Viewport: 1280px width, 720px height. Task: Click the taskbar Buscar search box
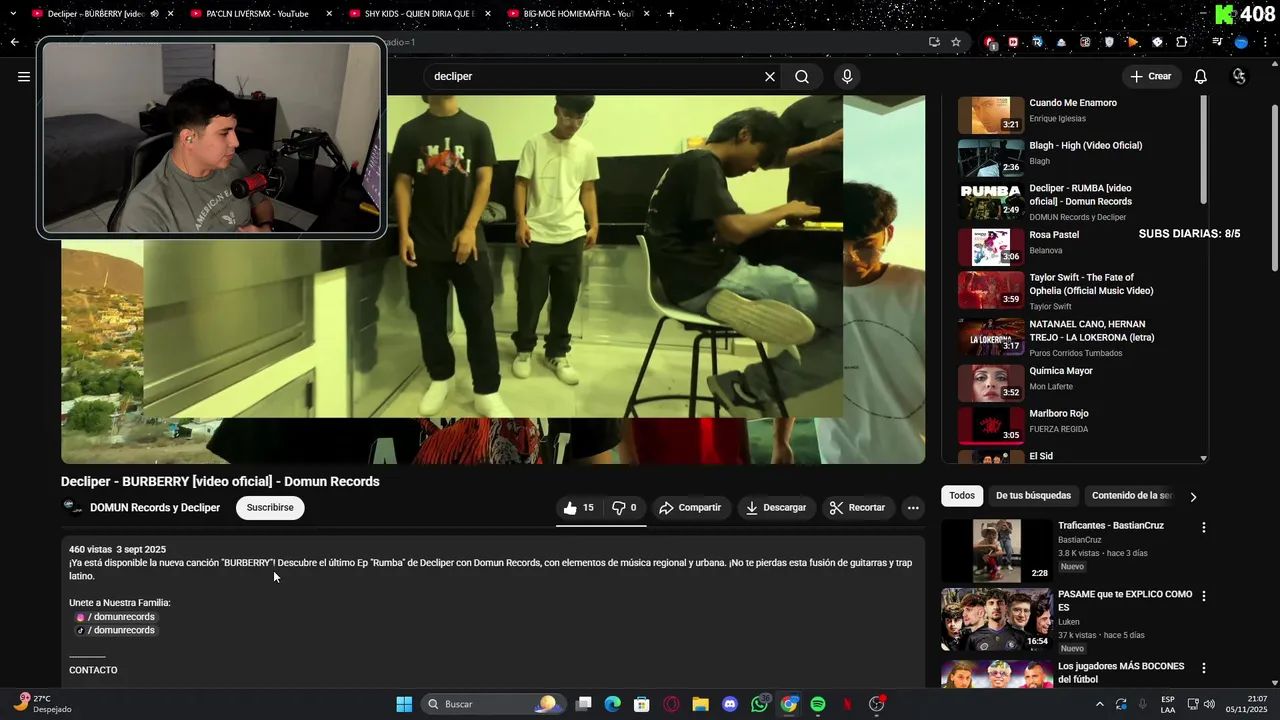[x=493, y=704]
